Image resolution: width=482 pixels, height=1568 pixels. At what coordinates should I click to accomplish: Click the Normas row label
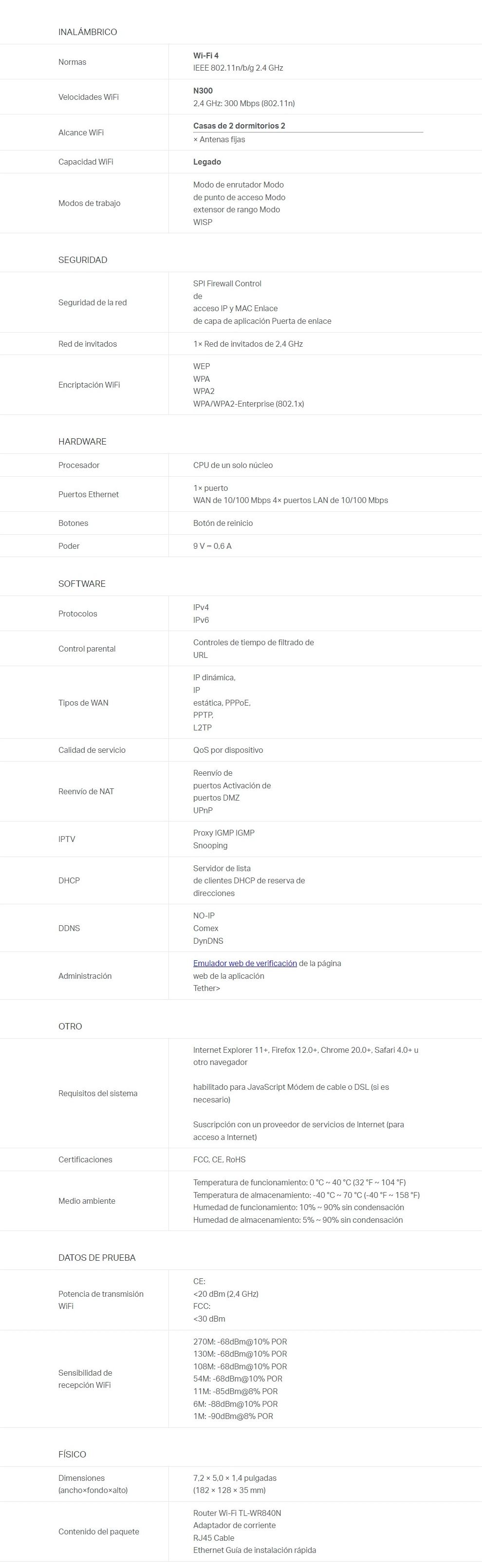tap(73, 62)
